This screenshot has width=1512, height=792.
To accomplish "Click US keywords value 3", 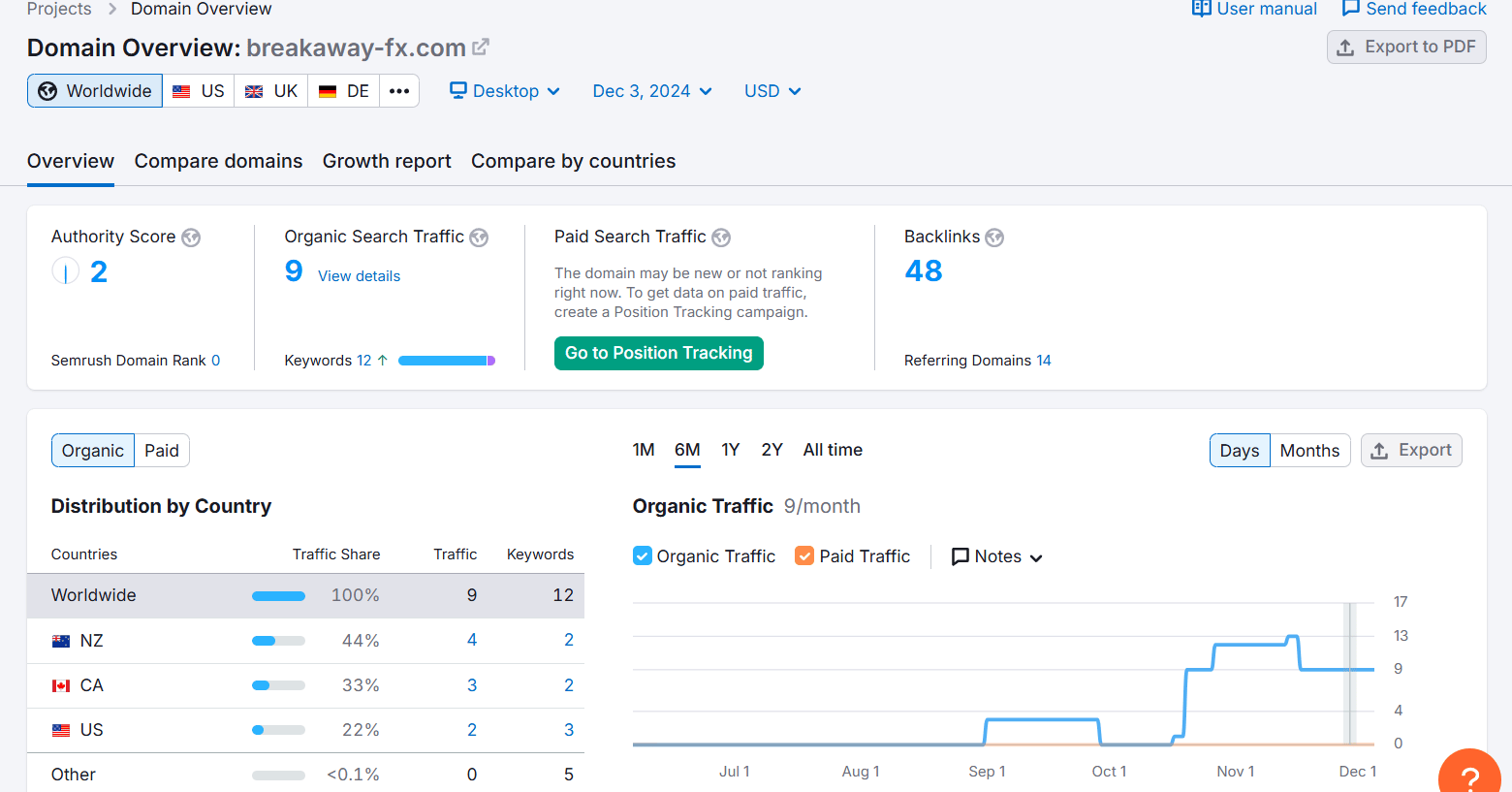I will coord(569,730).
